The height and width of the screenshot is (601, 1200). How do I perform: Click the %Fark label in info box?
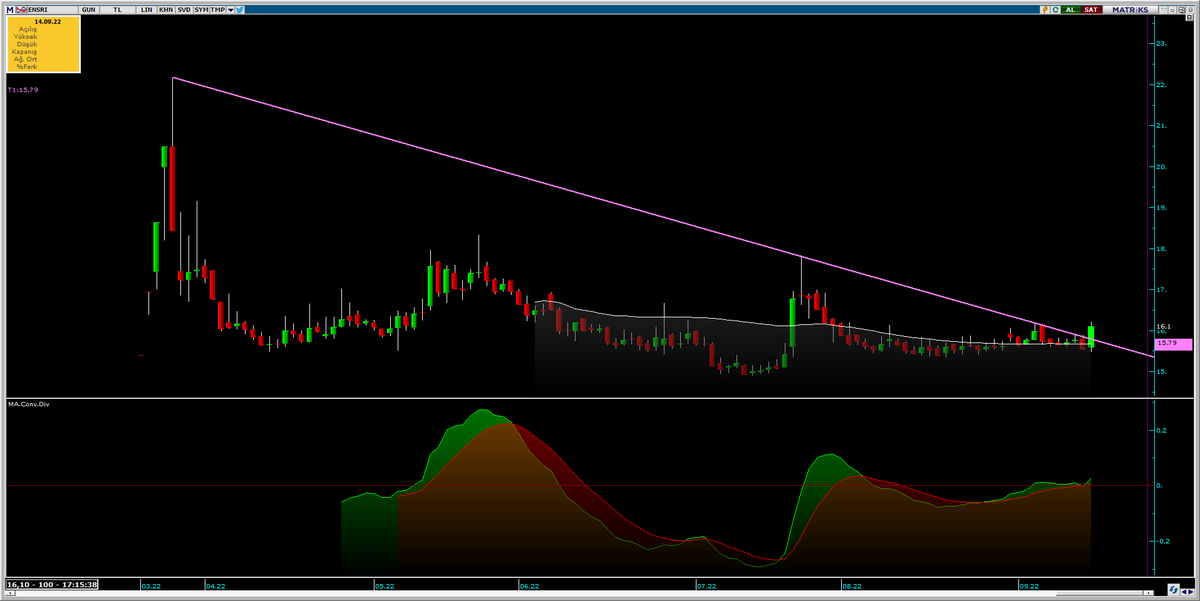[27, 67]
